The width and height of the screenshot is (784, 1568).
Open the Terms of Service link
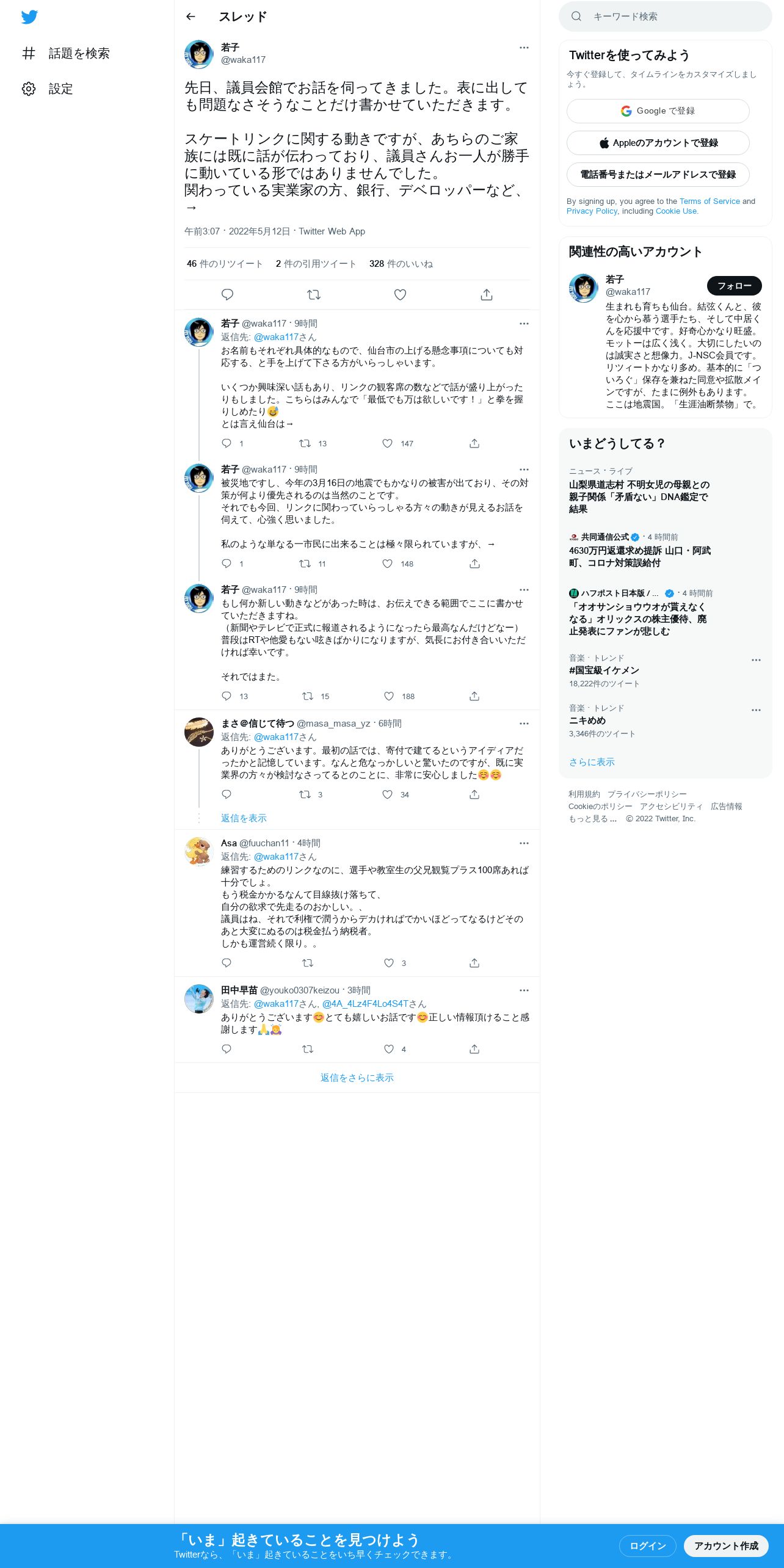coord(710,201)
